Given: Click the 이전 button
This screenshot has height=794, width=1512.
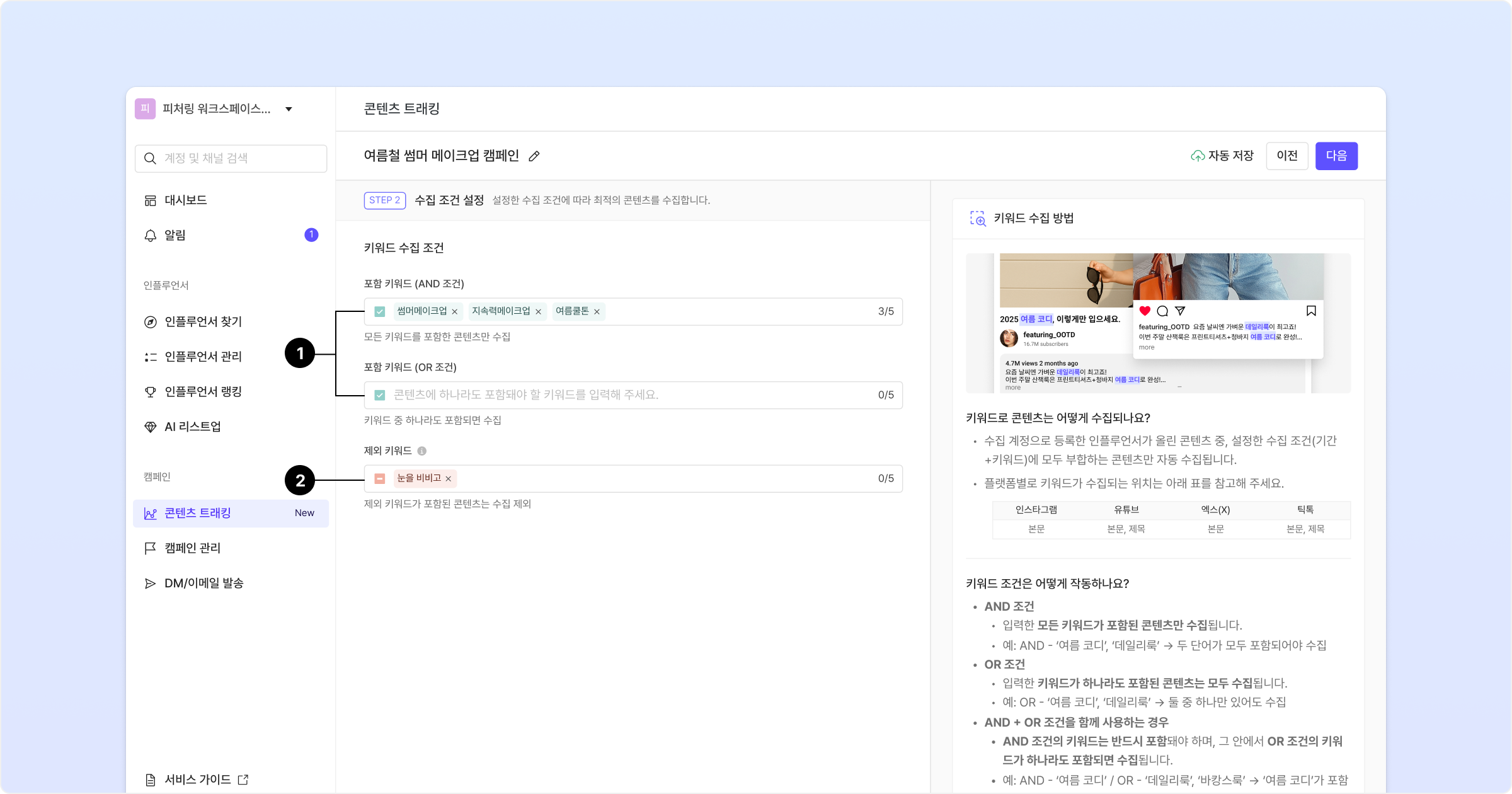Looking at the screenshot, I should click(x=1286, y=156).
